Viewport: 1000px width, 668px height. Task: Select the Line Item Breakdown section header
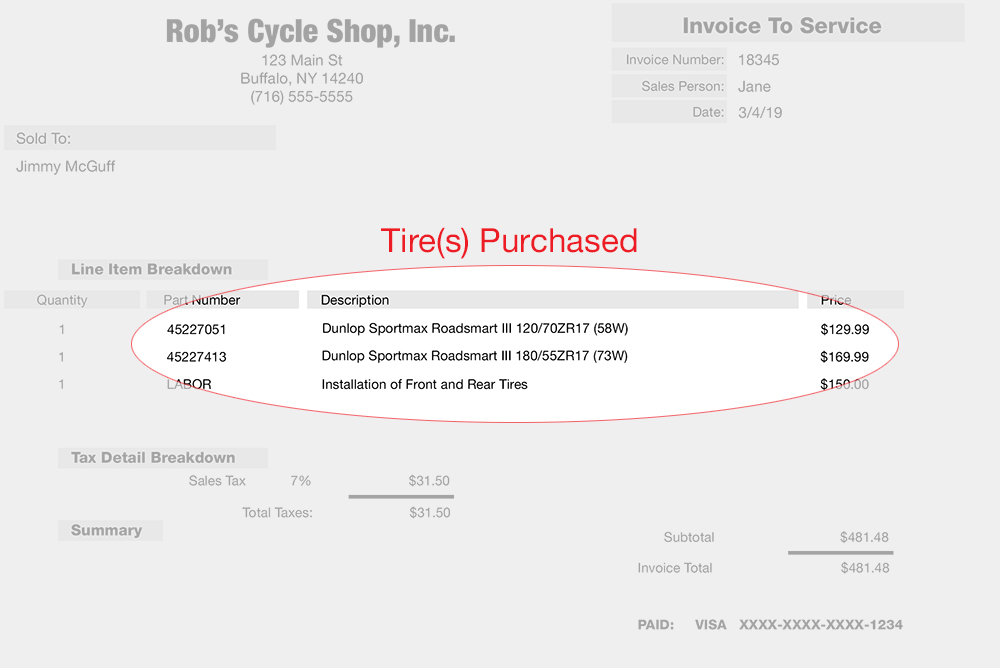(x=151, y=269)
